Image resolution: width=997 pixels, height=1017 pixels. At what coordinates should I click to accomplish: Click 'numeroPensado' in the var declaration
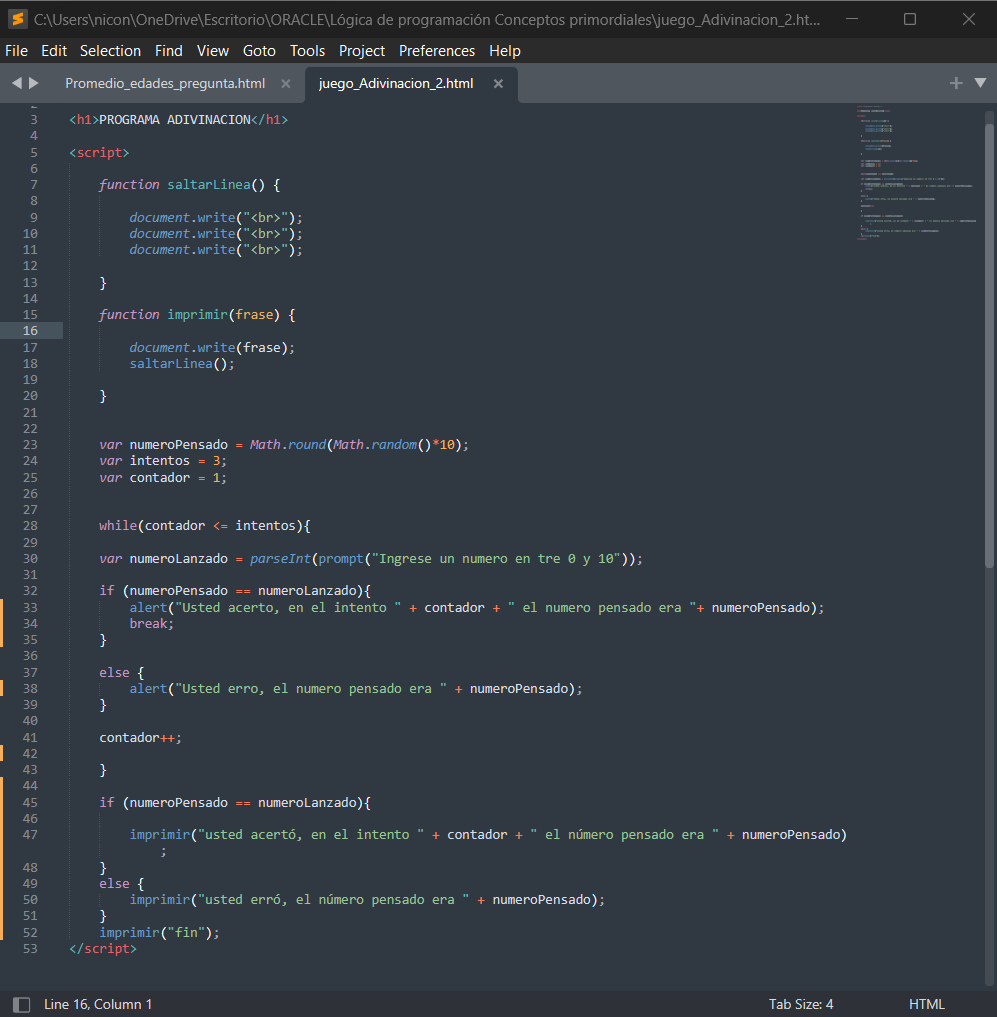point(179,445)
